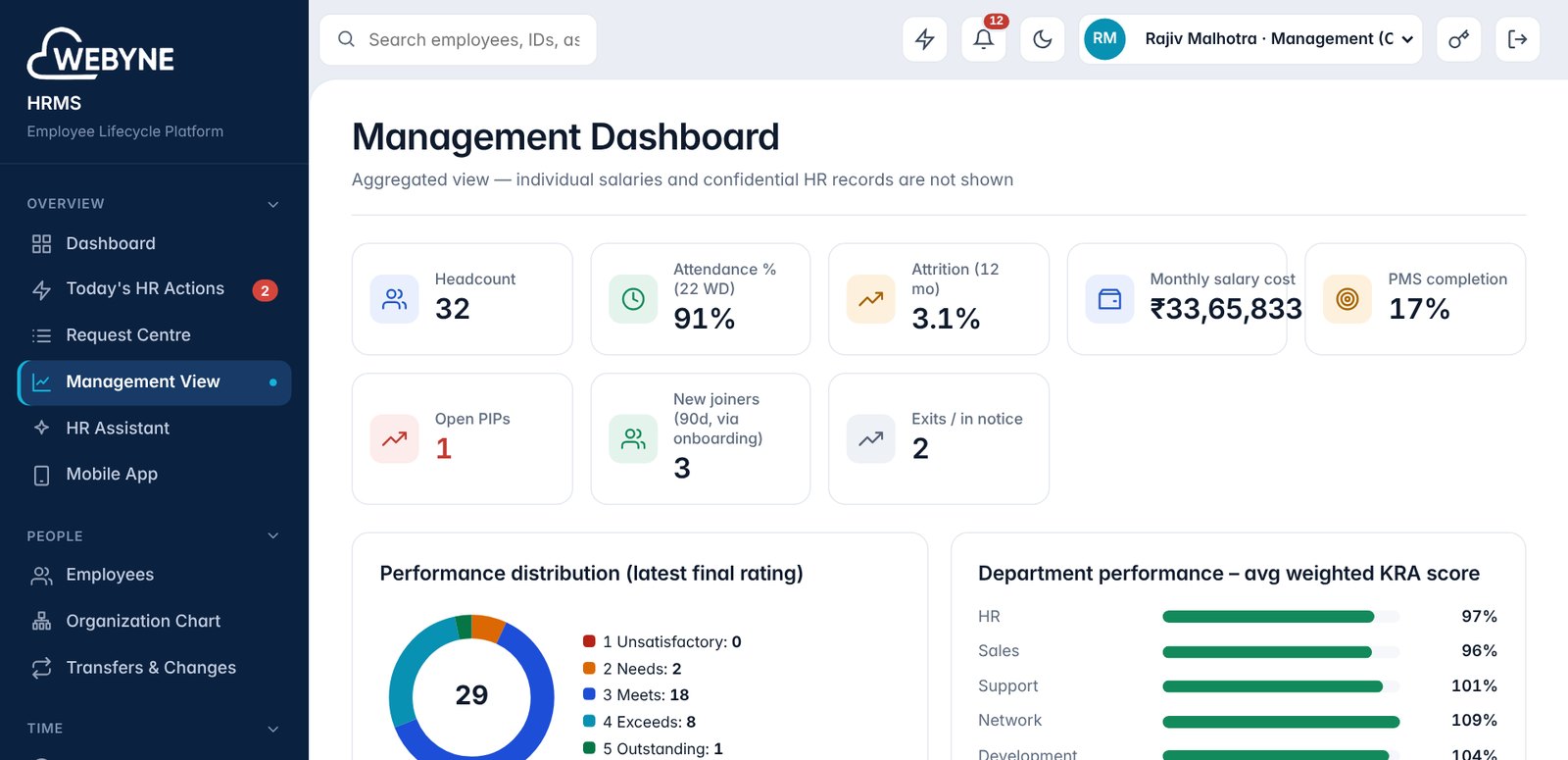Viewport: 1568px width, 760px height.
Task: Click the logout arrow icon
Action: point(1517,39)
